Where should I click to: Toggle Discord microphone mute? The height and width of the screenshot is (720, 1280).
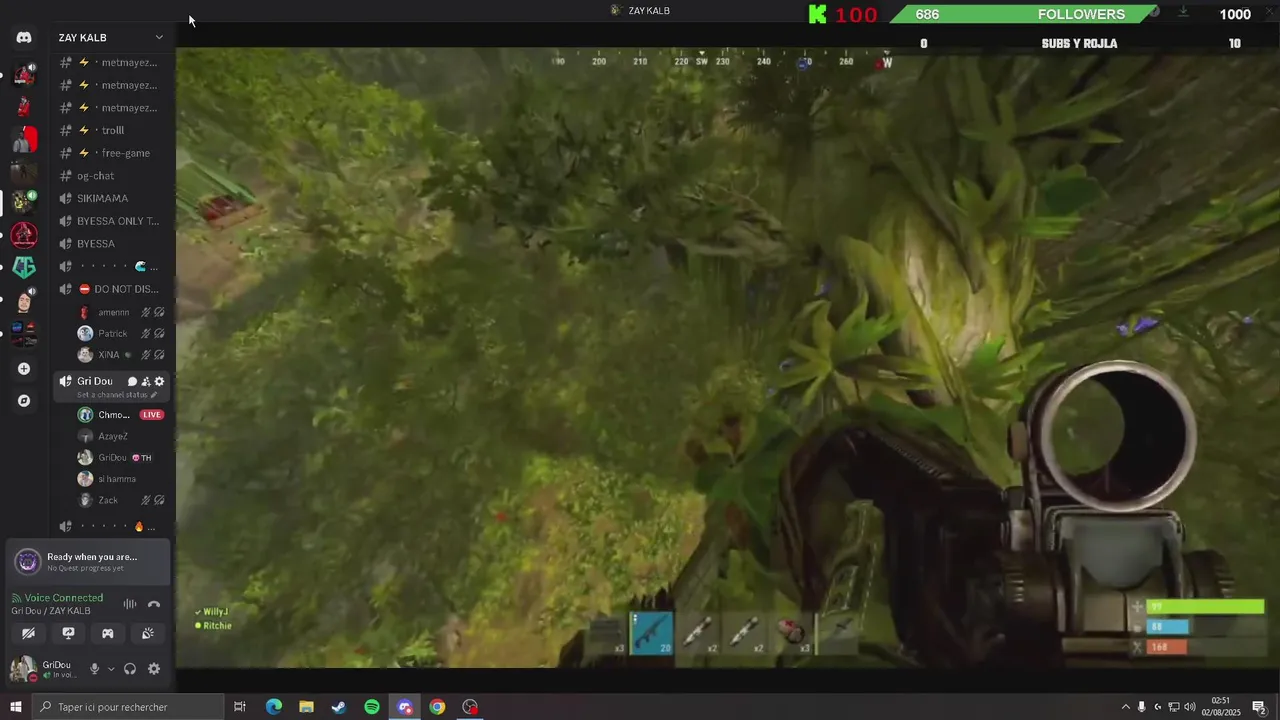(95, 669)
